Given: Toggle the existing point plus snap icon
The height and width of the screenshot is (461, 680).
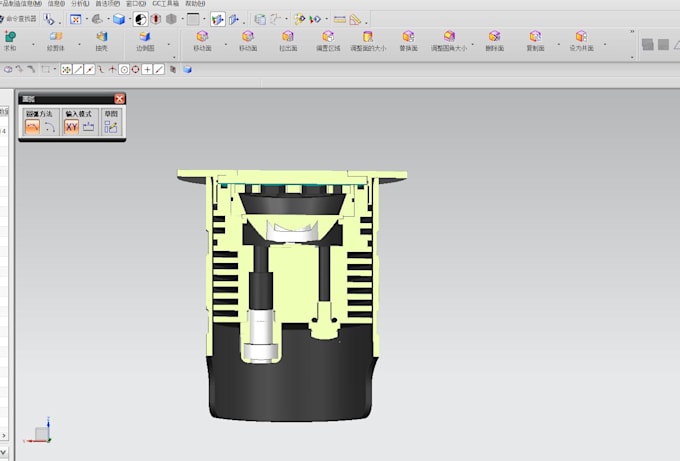Looking at the screenshot, I should click(147, 69).
